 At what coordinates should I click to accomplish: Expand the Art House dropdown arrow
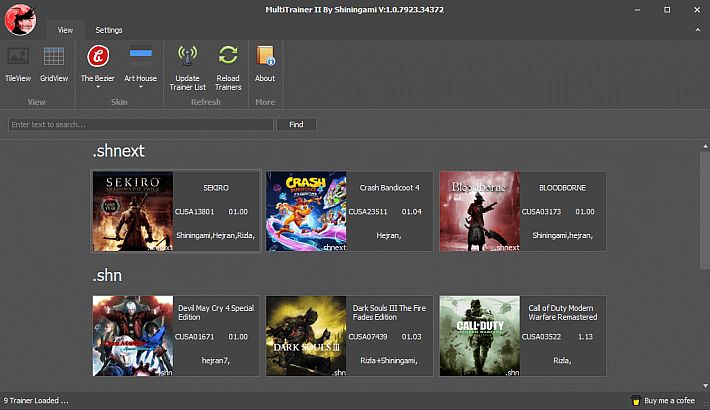140,87
